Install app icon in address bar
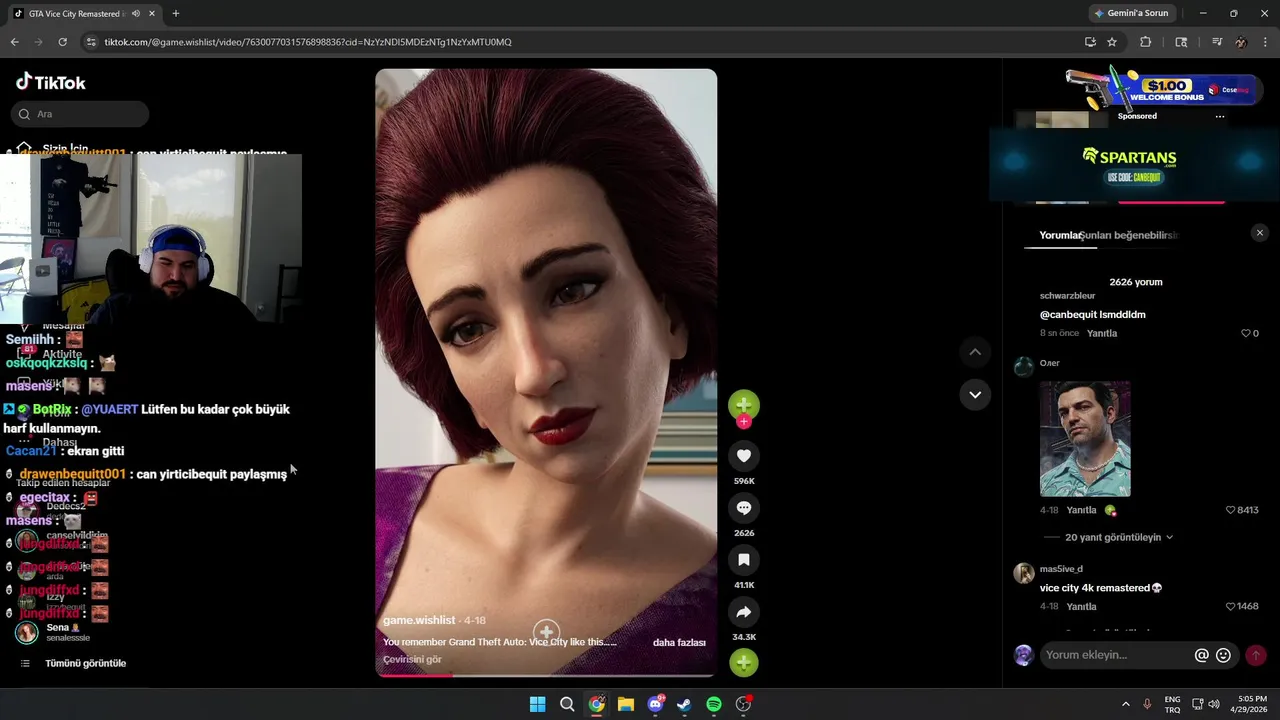1280x720 pixels. tap(1090, 42)
